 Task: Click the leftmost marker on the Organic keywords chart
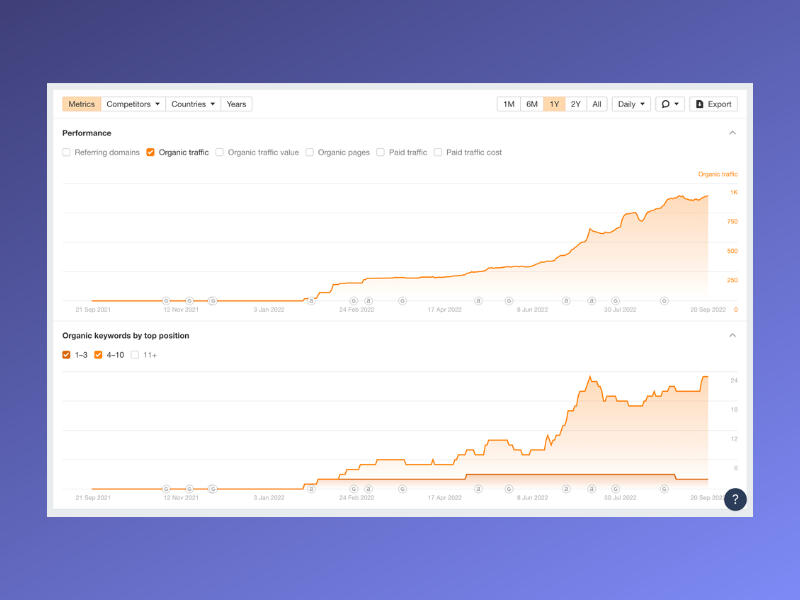(x=166, y=489)
